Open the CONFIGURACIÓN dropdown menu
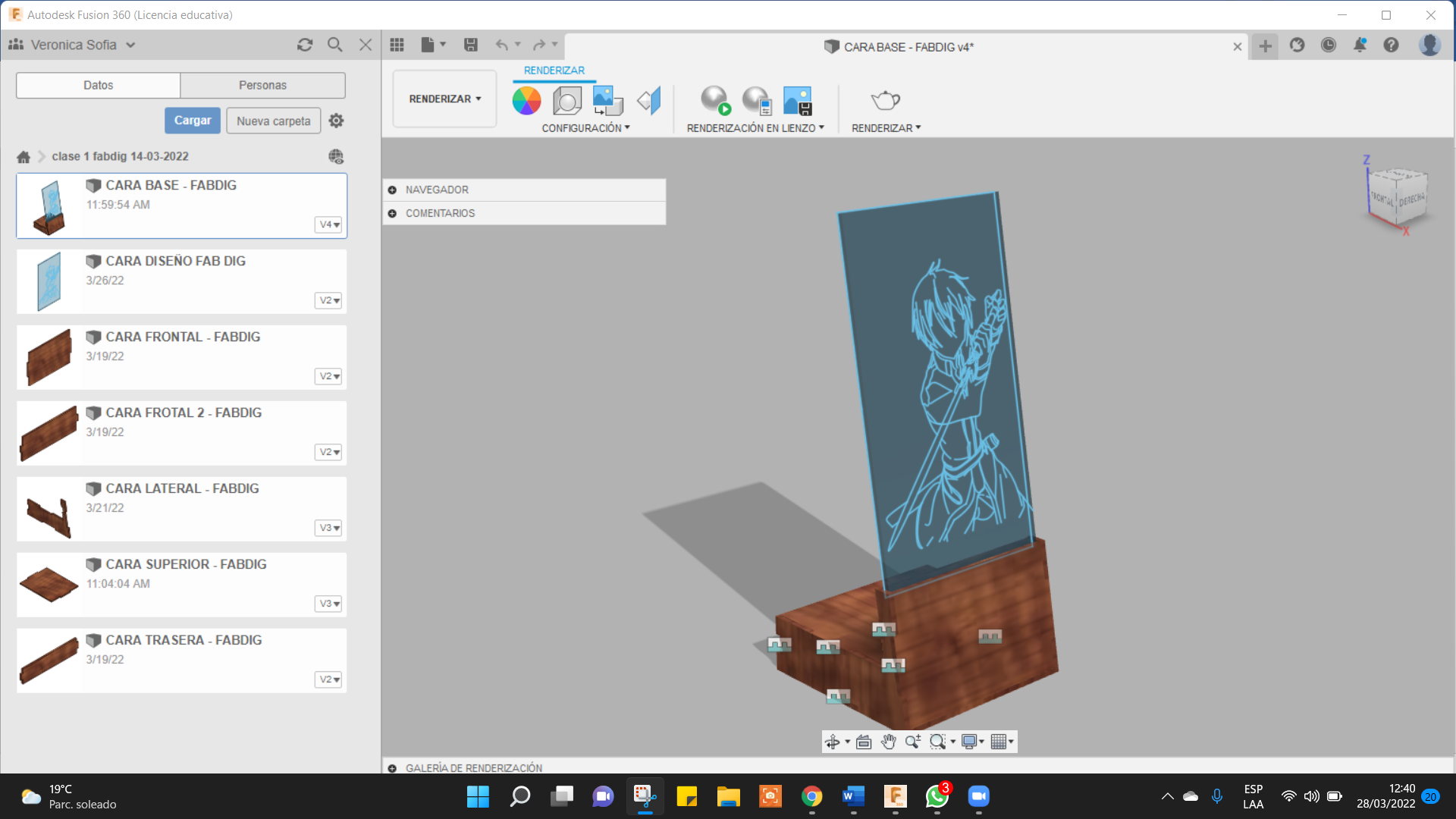 [x=585, y=128]
